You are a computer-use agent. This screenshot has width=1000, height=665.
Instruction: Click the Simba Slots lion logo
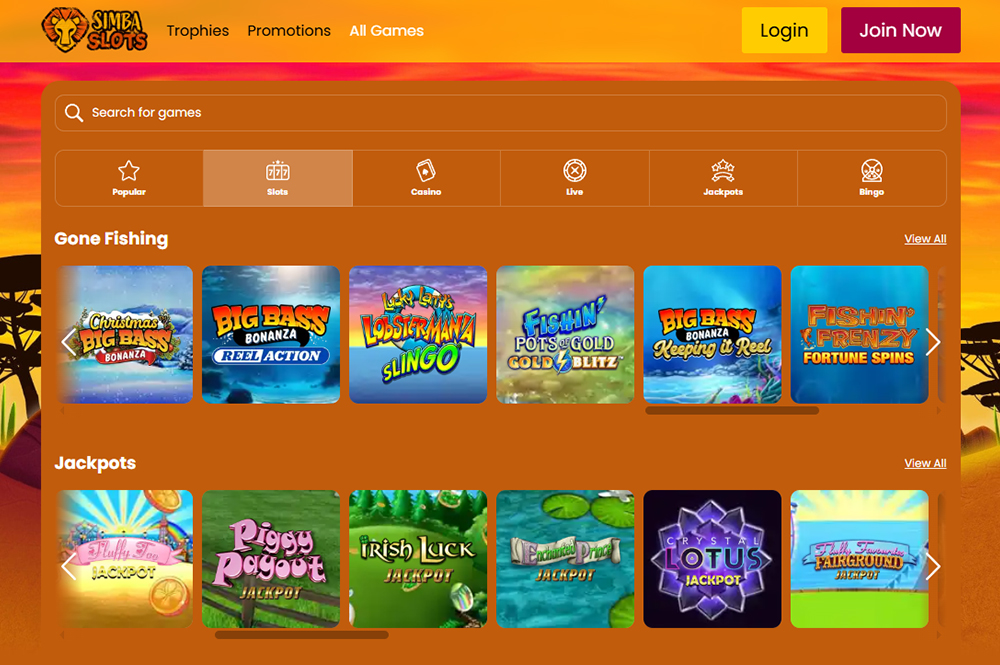[94, 30]
